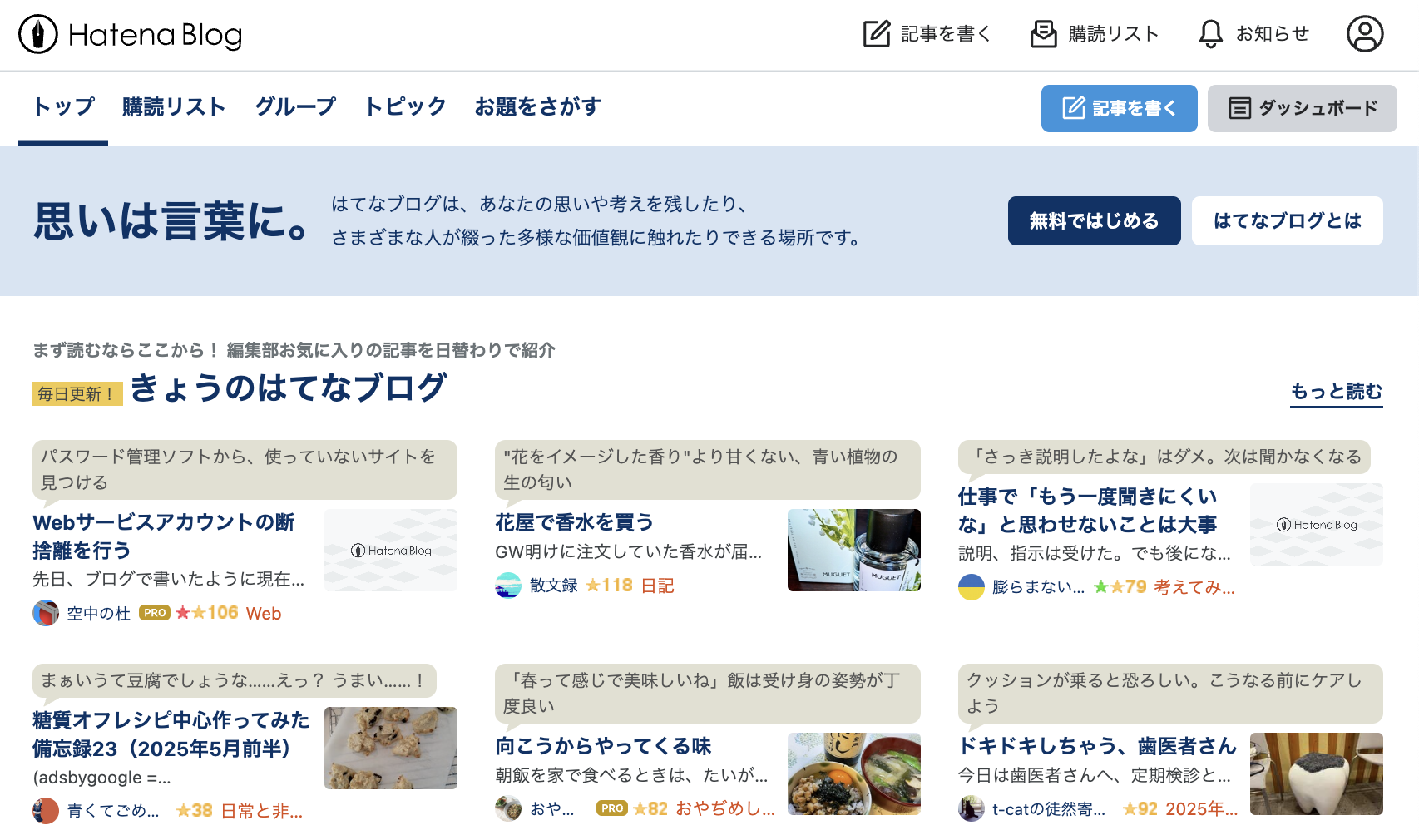Image resolution: width=1419 pixels, height=840 pixels.
Task: Click the Hatena Blog pen logo icon
Action: 38,35
